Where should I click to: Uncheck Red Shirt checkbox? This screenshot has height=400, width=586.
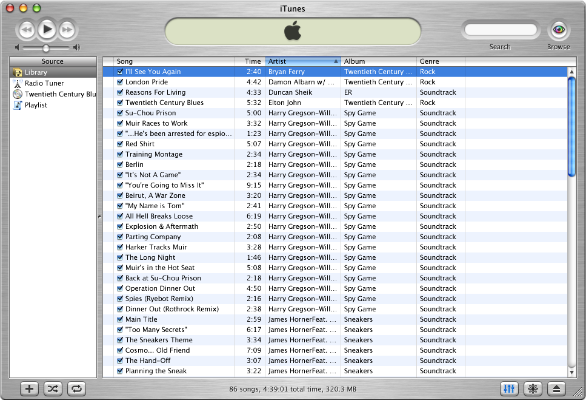[120, 144]
